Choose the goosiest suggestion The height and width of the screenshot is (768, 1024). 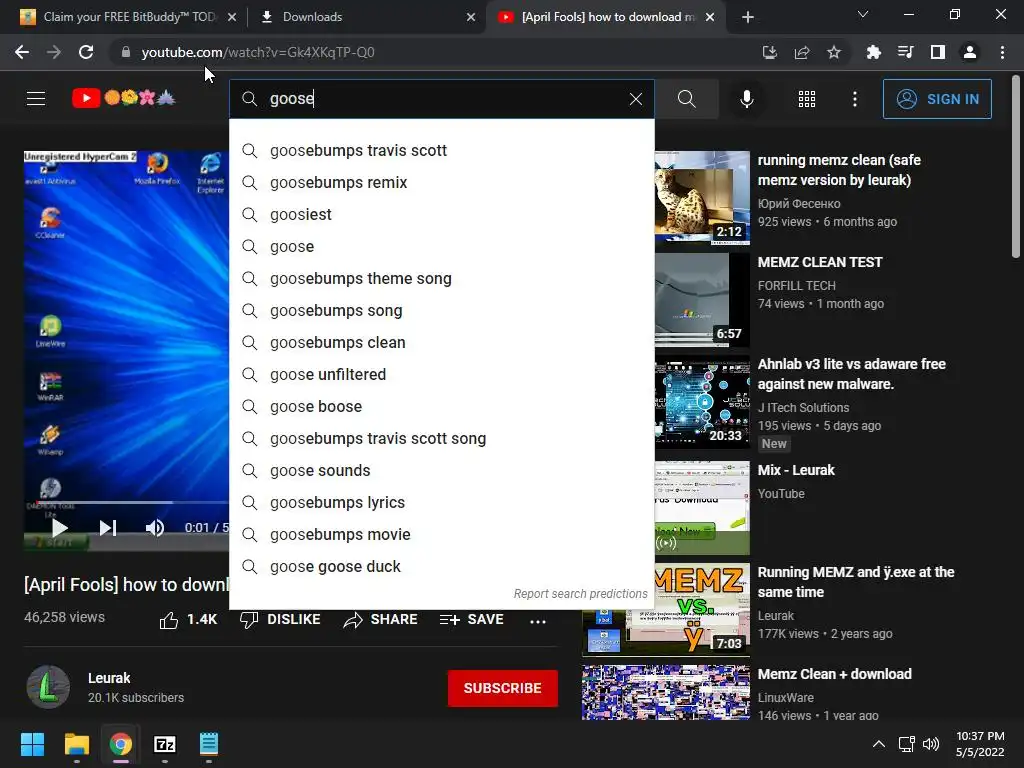pyautogui.click(x=442, y=214)
